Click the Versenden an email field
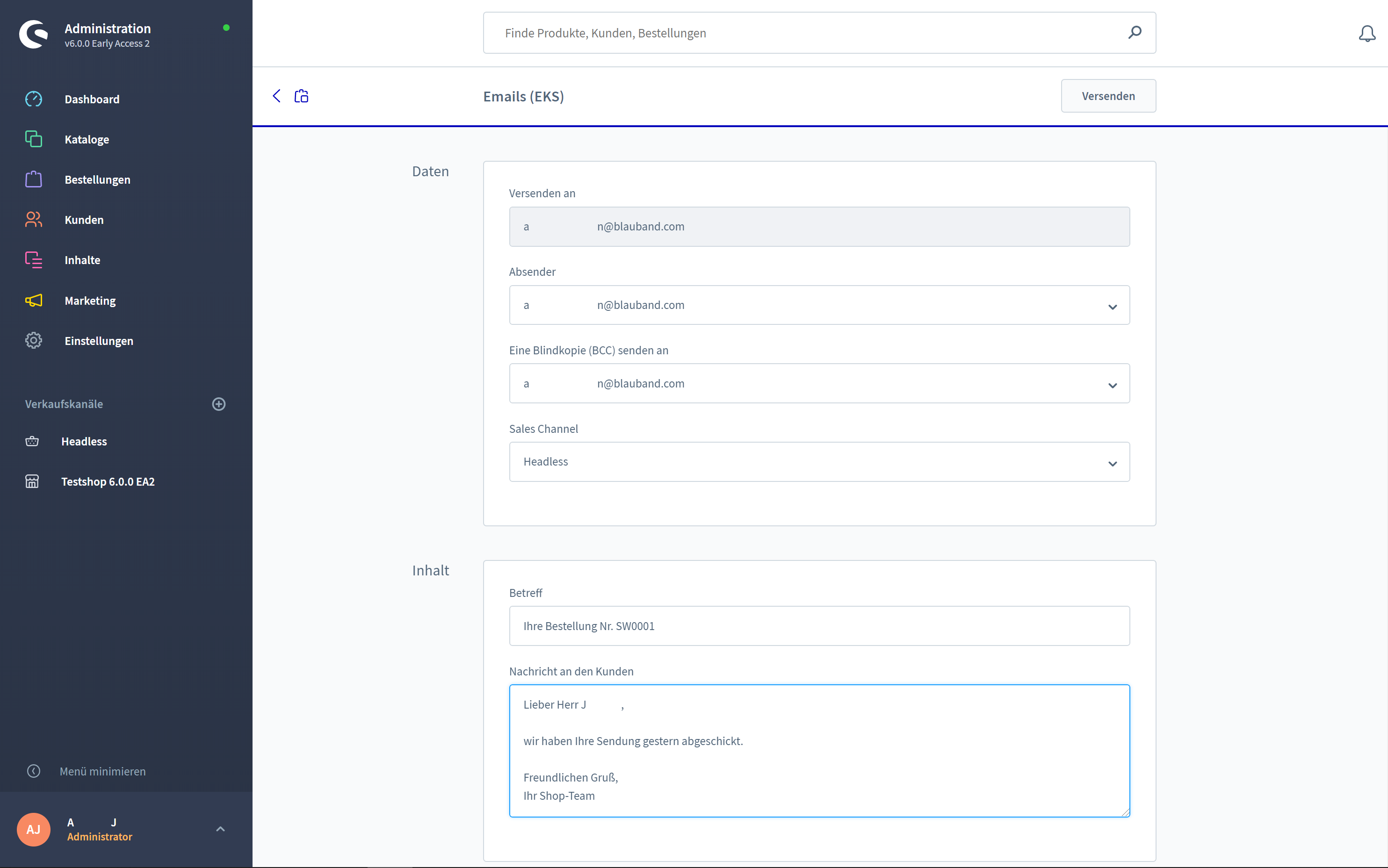Screen dimensions: 1388x868 click(x=819, y=226)
